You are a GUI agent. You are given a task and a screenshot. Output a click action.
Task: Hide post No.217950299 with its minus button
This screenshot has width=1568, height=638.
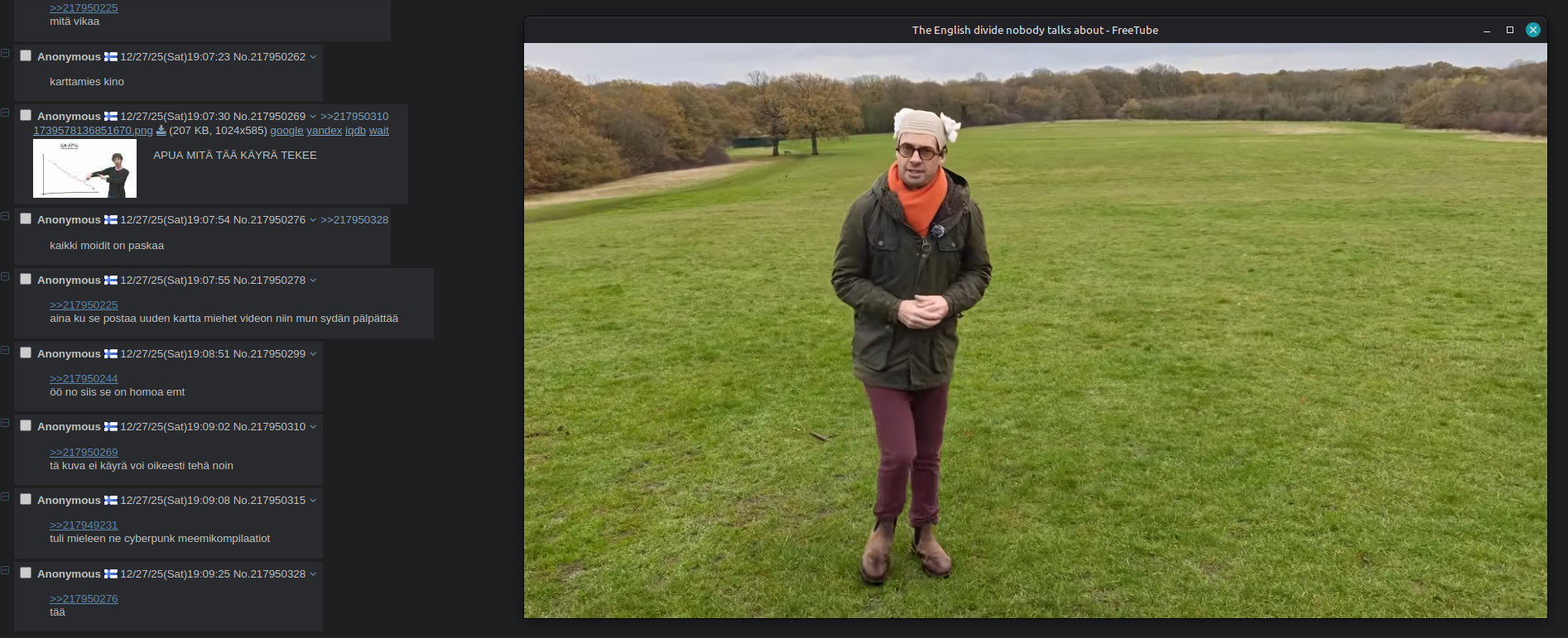click(x=5, y=350)
